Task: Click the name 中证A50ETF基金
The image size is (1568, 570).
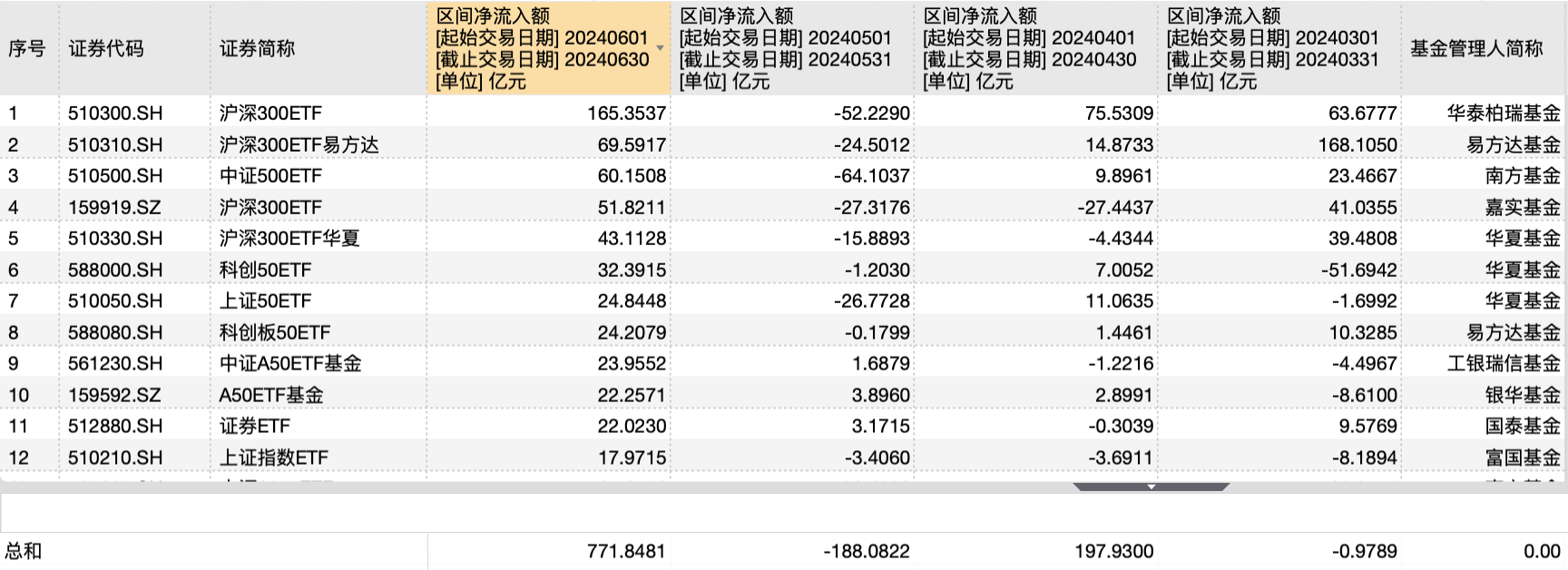Action: tap(290, 363)
